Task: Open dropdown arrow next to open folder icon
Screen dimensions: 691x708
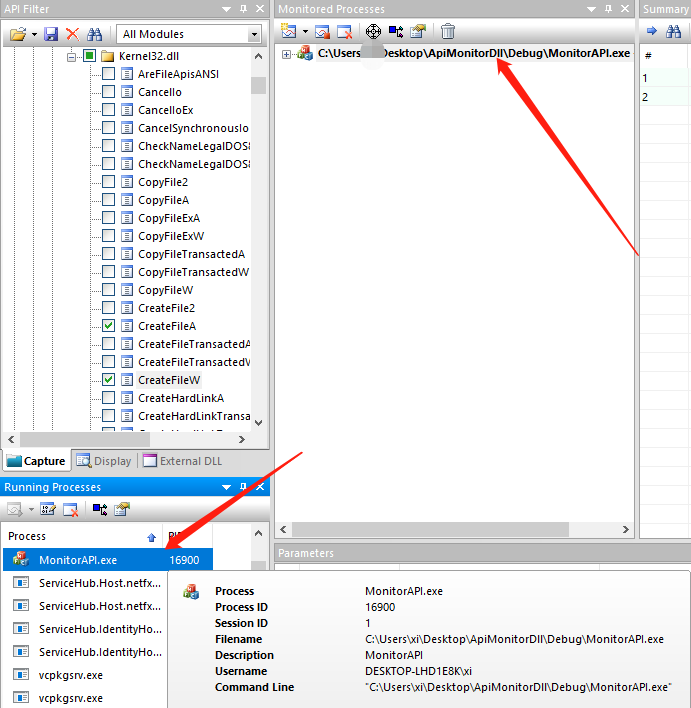Action: point(34,34)
